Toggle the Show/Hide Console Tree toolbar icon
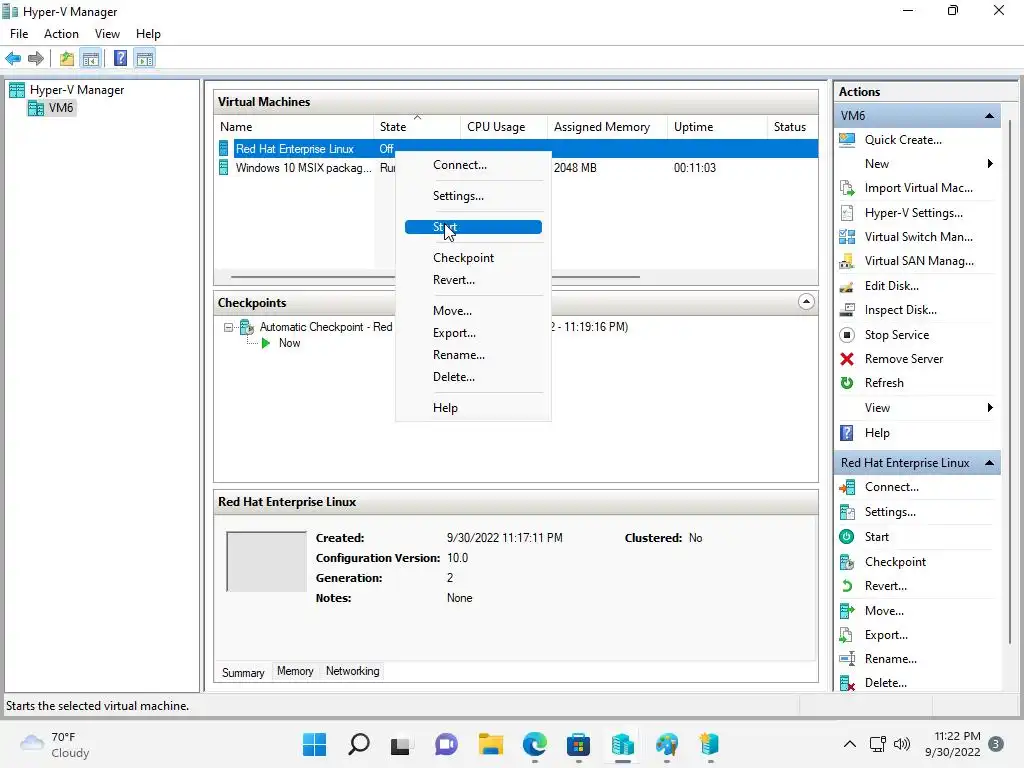 pyautogui.click(x=91, y=59)
